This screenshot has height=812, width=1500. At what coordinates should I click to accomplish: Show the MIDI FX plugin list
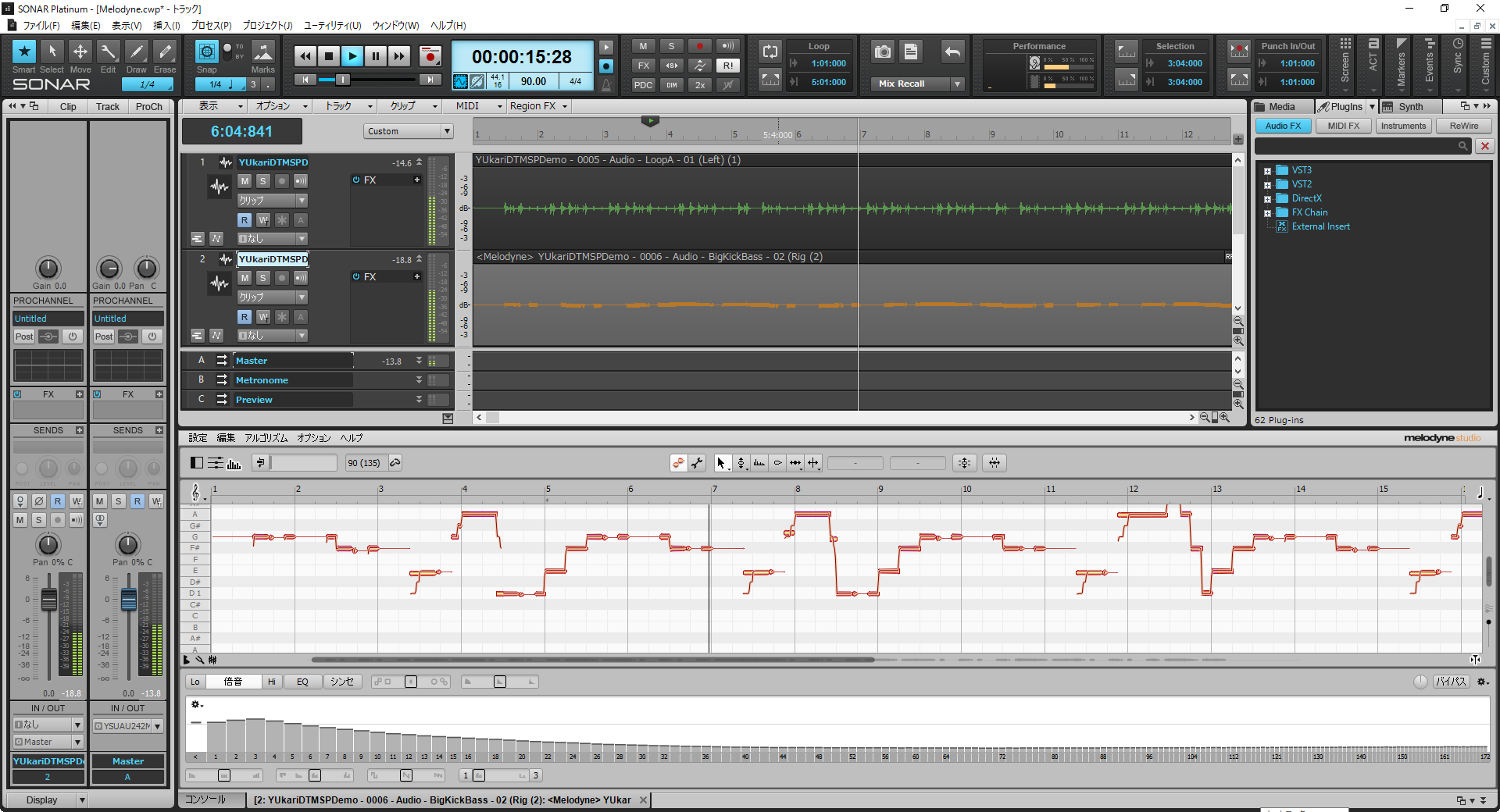click(1344, 126)
